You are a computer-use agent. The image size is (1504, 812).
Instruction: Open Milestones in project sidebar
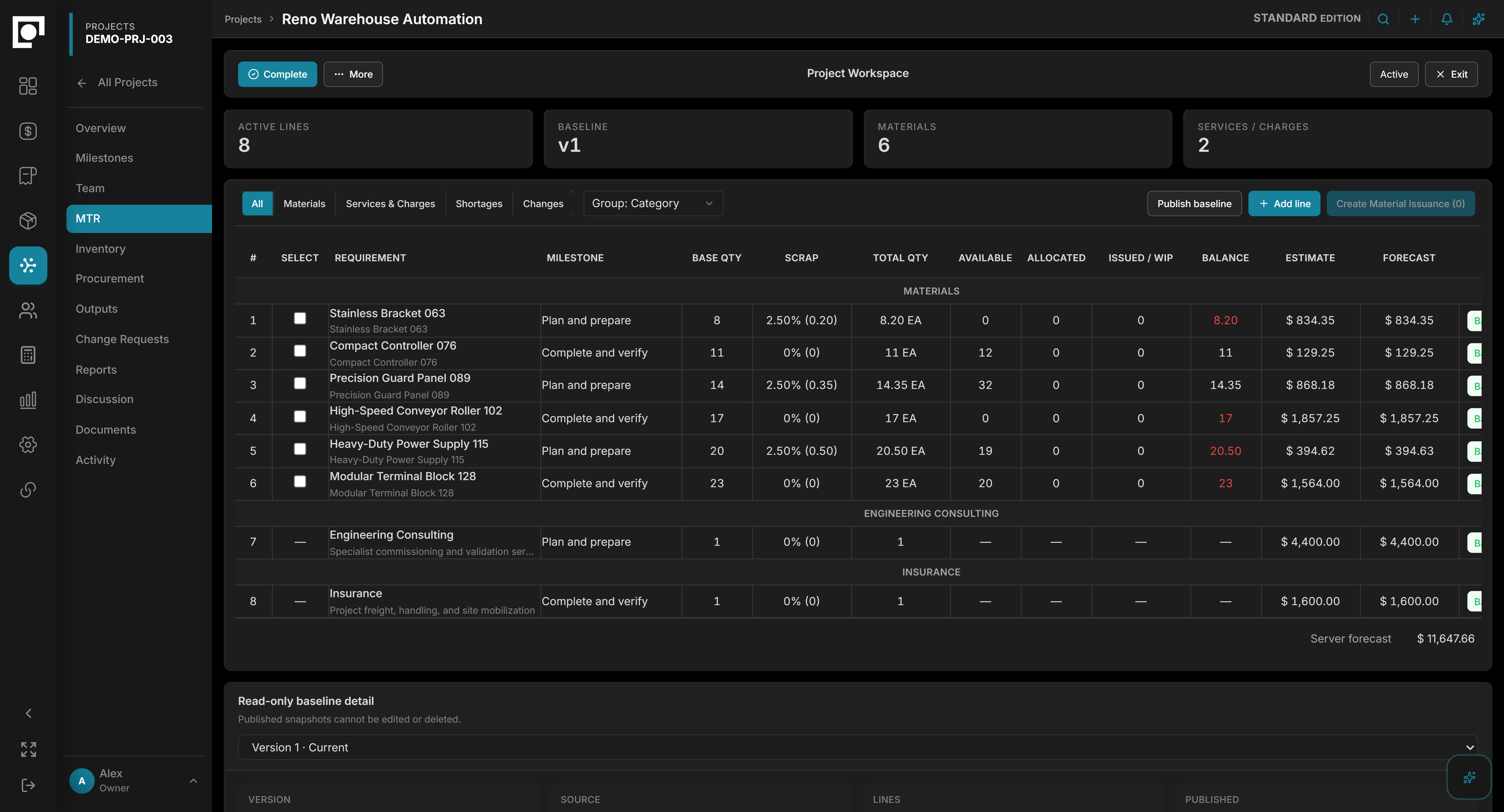pos(105,157)
